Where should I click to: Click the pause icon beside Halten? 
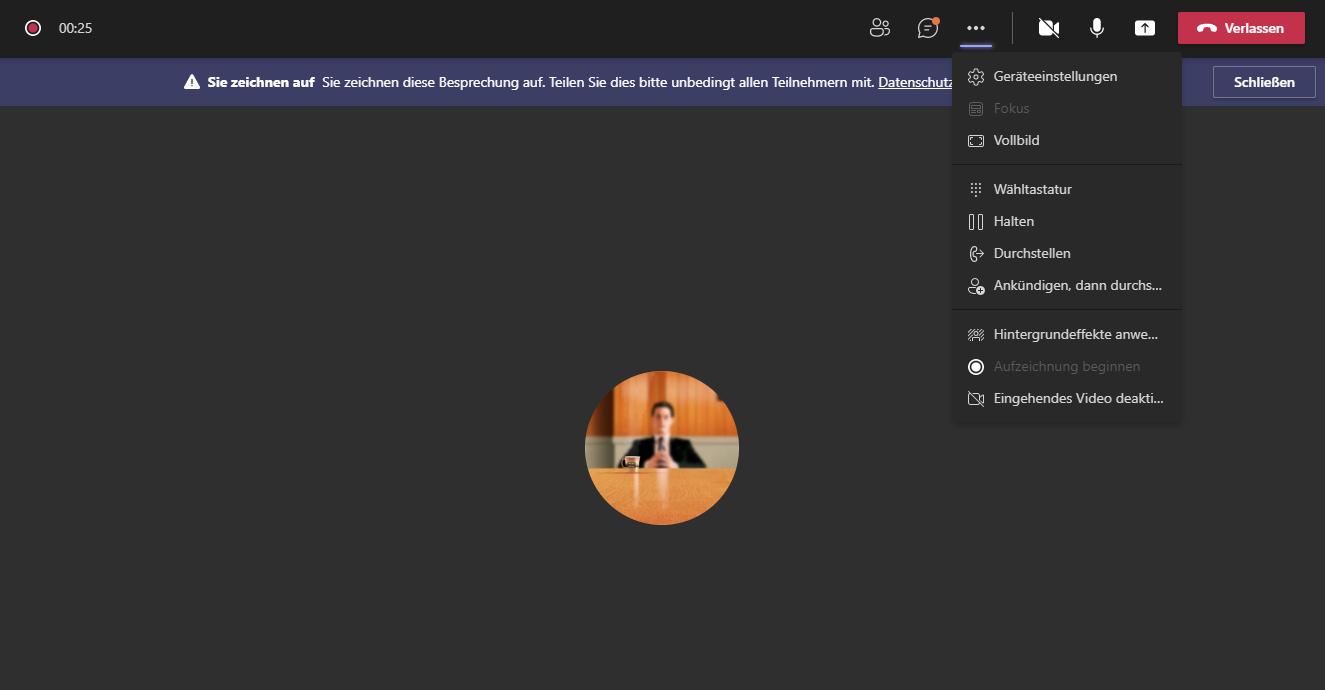(976, 221)
